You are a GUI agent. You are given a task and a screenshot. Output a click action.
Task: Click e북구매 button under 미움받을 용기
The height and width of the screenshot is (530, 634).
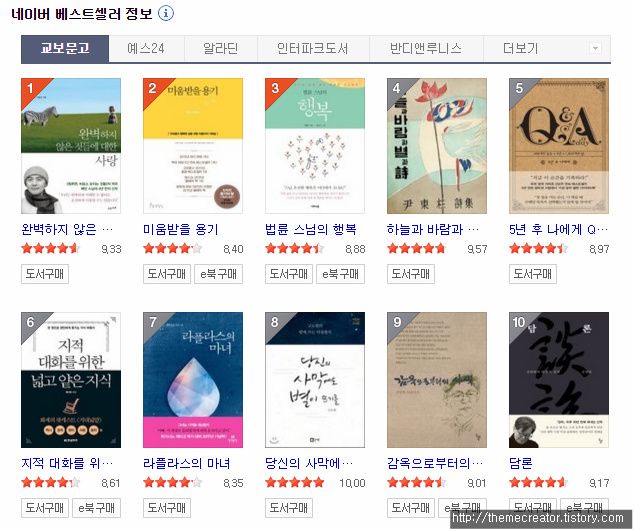coord(219,274)
